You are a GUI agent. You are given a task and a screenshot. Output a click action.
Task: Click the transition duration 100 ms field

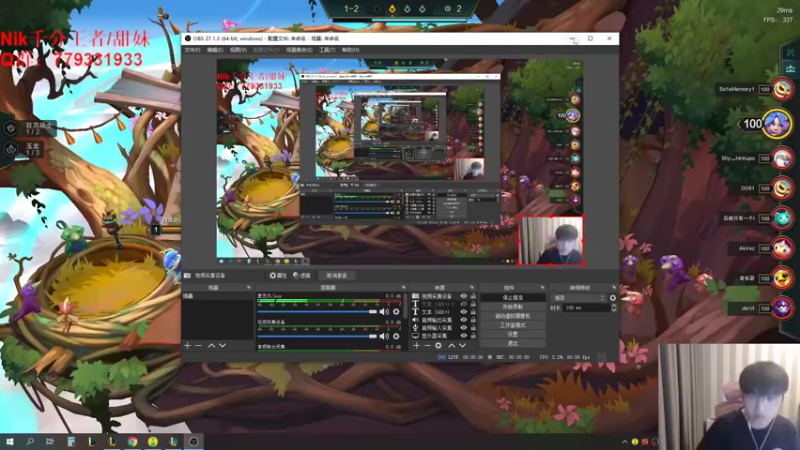(587, 308)
